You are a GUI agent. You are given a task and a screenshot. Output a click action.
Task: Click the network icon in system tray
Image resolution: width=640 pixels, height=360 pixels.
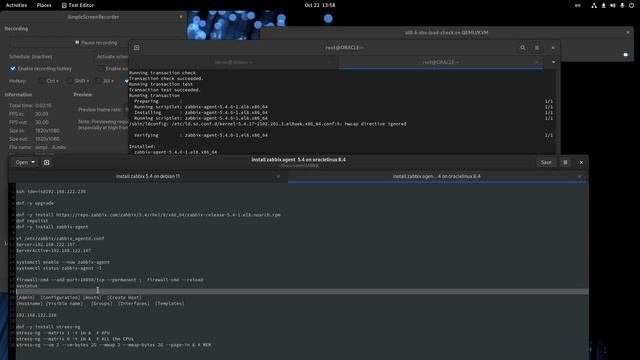pyautogui.click(x=594, y=5)
